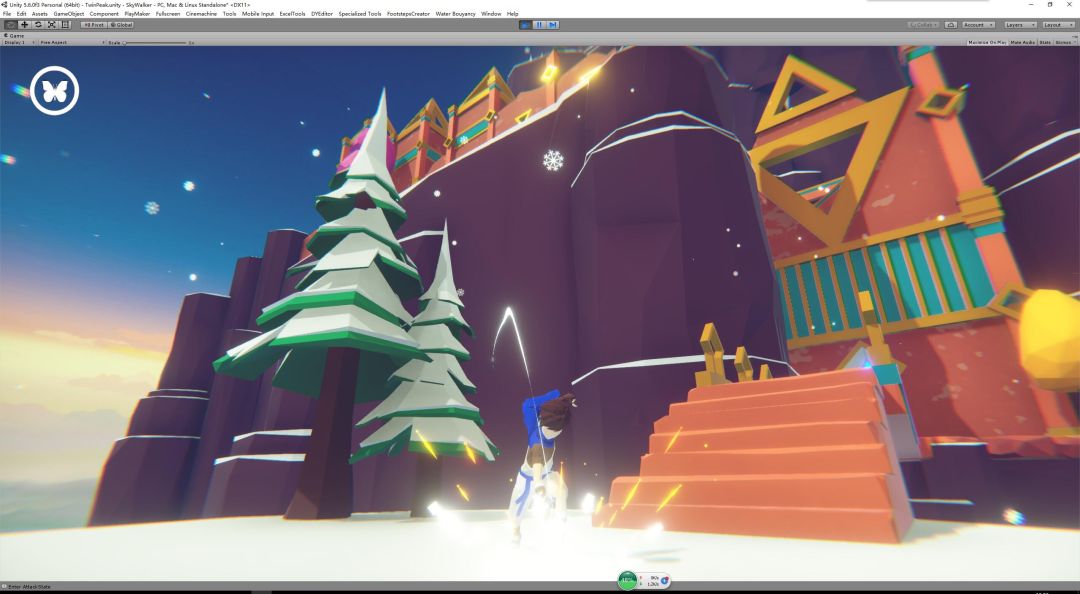Select the Hand tool in toolbar
This screenshot has width=1080, height=594.
pyautogui.click(x=10, y=25)
